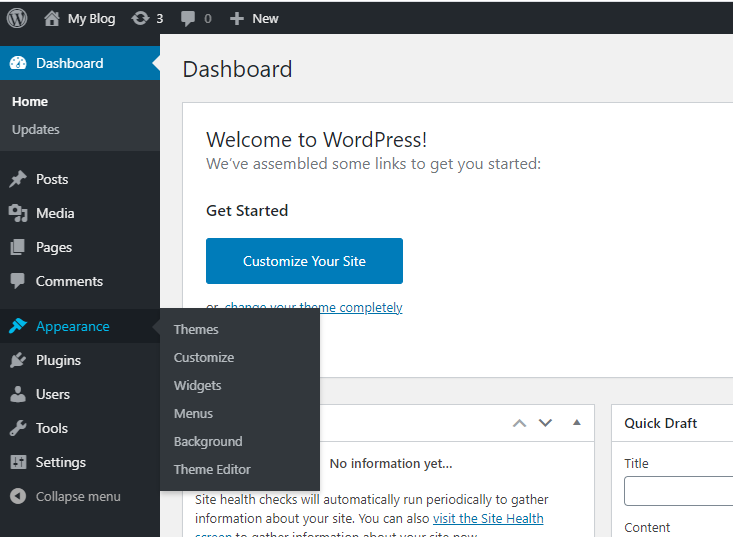Select the Users person icon

(x=18, y=394)
